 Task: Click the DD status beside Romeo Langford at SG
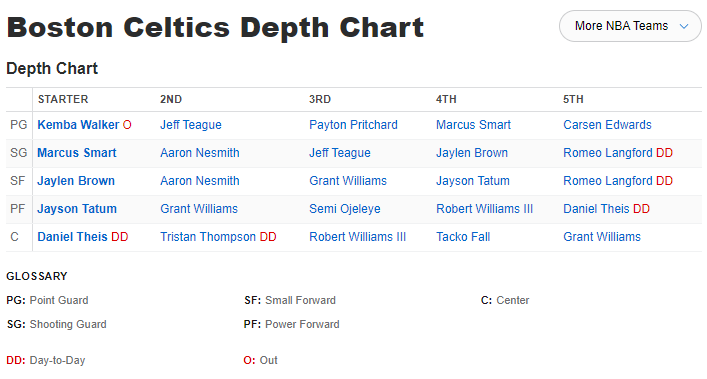(x=664, y=153)
